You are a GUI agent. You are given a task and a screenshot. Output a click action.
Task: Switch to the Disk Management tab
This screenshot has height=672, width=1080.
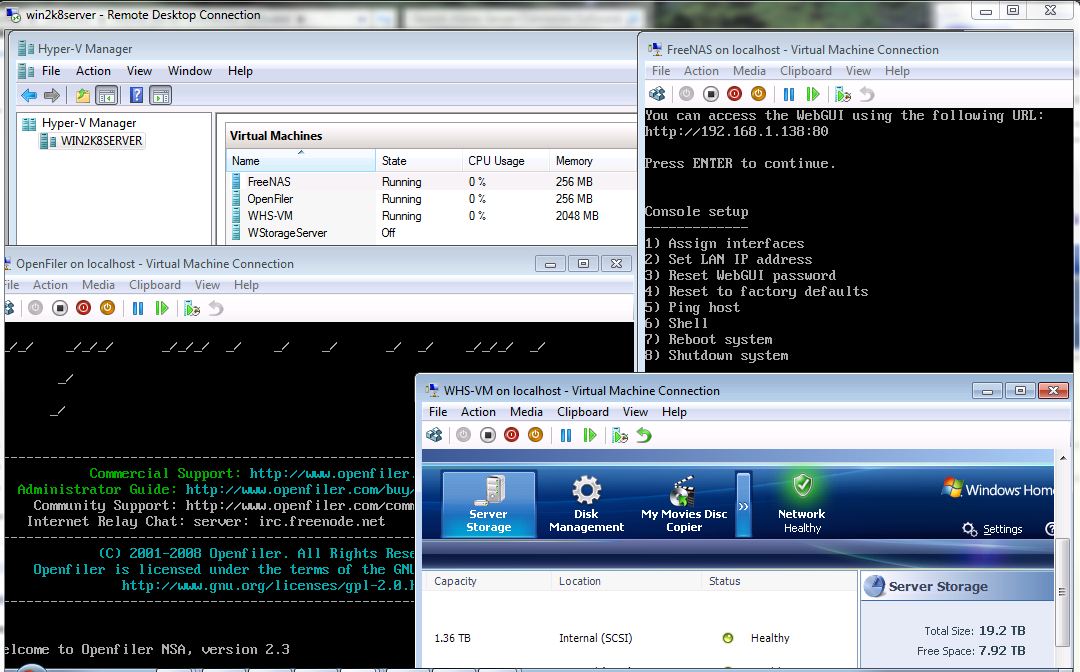click(x=586, y=505)
